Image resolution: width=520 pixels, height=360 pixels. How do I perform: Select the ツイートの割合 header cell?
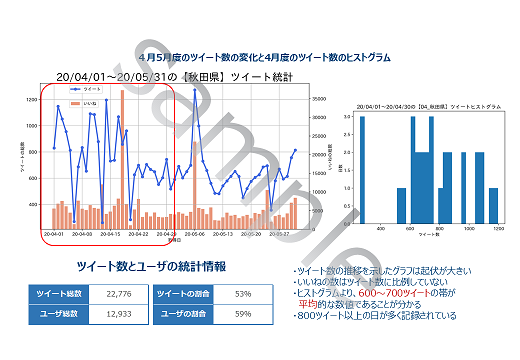(183, 294)
